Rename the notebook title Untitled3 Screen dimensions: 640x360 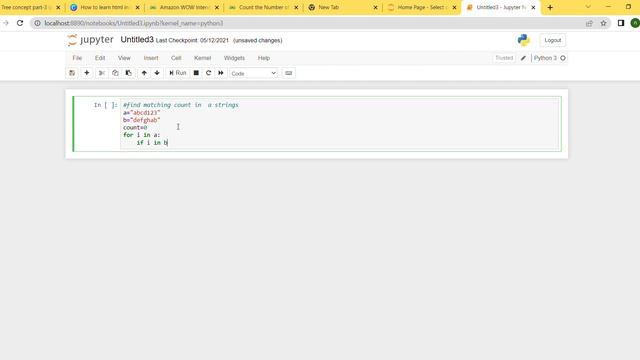pos(137,40)
